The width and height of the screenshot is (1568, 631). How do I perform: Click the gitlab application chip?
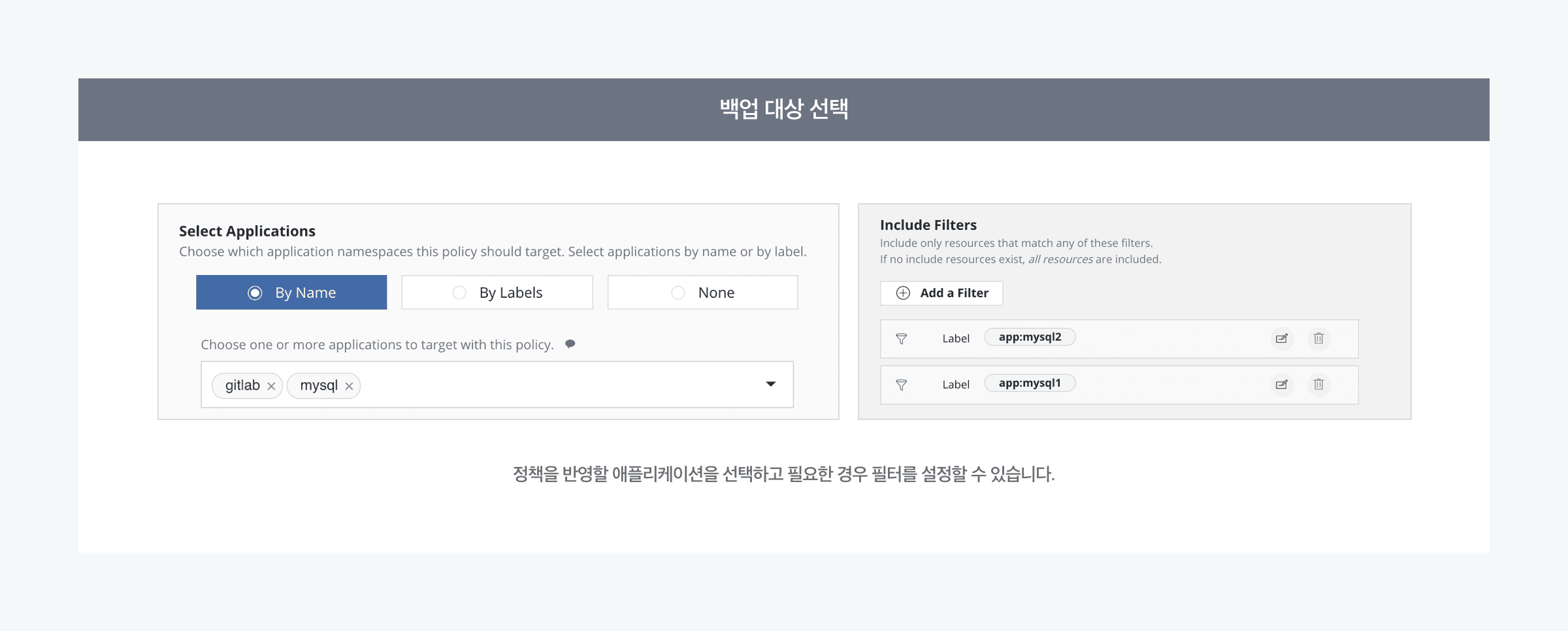pos(242,385)
